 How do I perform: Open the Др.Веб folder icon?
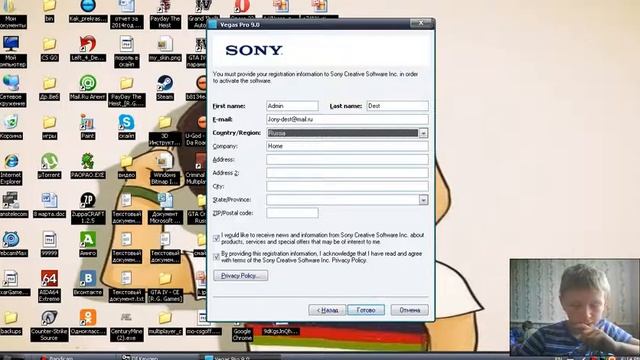click(49, 83)
